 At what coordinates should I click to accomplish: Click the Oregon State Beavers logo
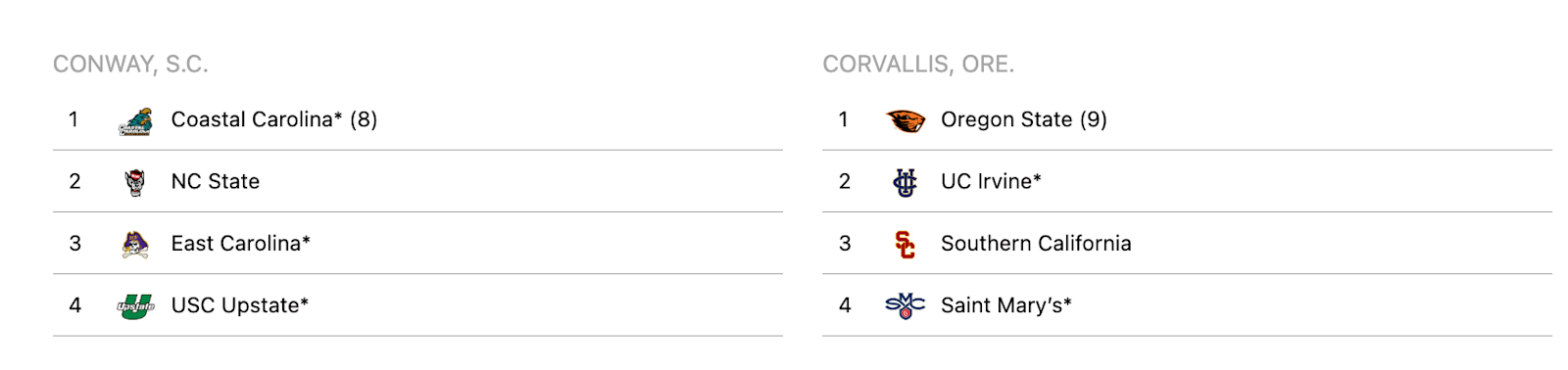click(905, 120)
